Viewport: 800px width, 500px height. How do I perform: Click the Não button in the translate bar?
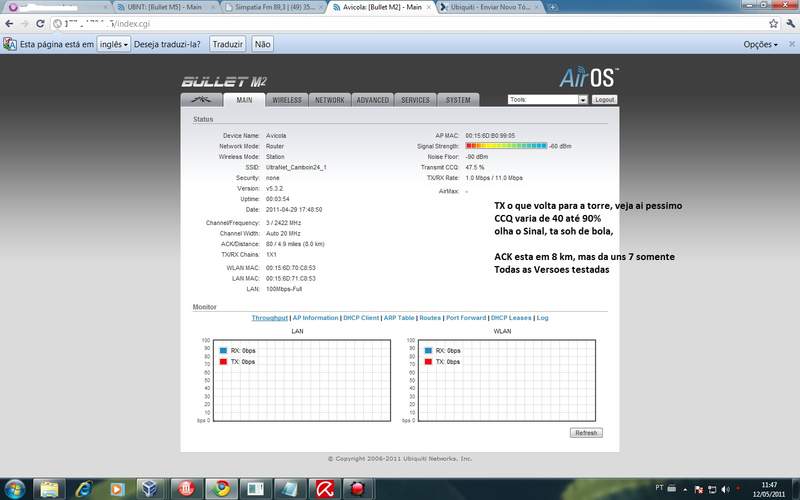click(262, 44)
